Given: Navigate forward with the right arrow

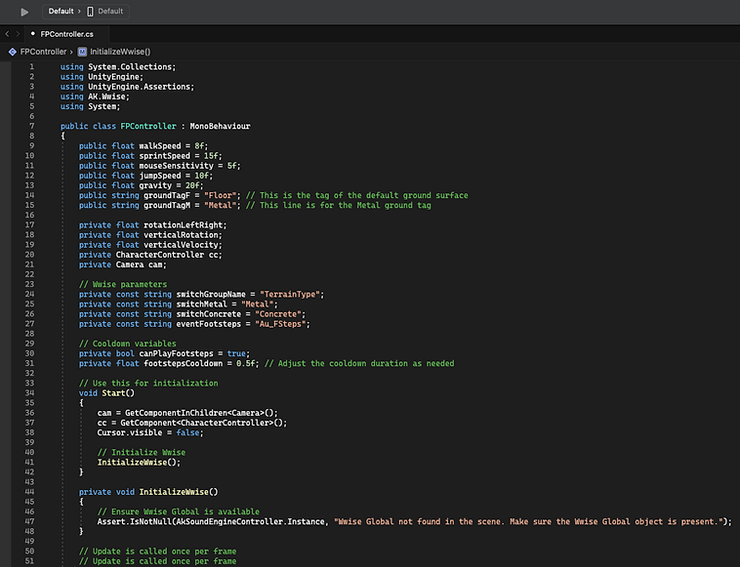Looking at the screenshot, I should [18, 34].
